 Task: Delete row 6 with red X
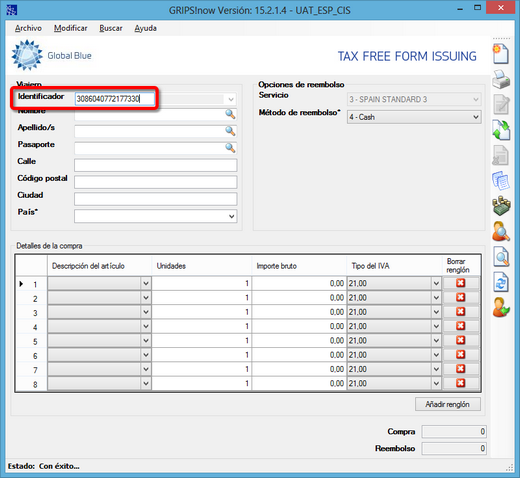tap(461, 354)
